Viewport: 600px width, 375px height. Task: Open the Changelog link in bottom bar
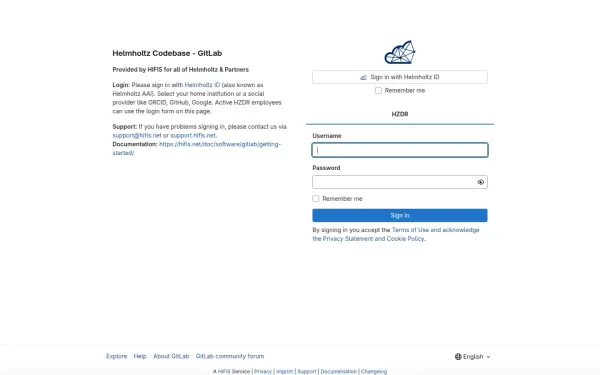(x=374, y=372)
